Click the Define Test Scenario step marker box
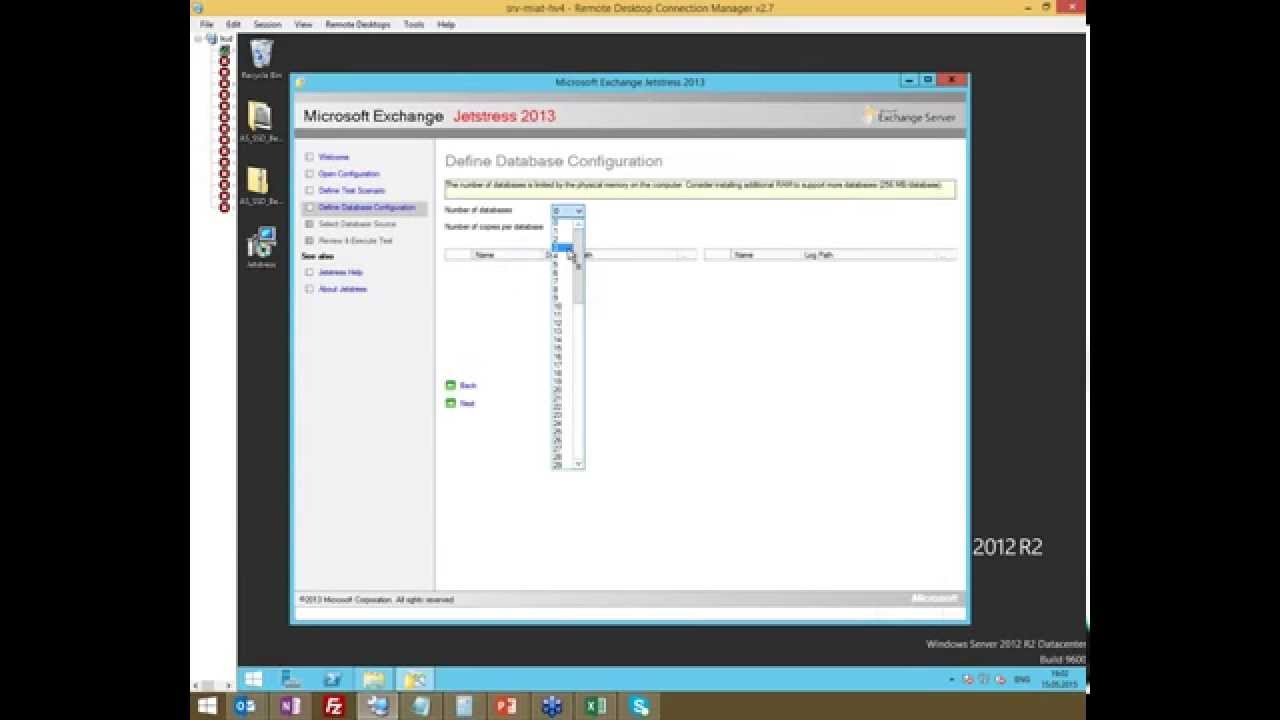1280x720 pixels. pos(309,190)
